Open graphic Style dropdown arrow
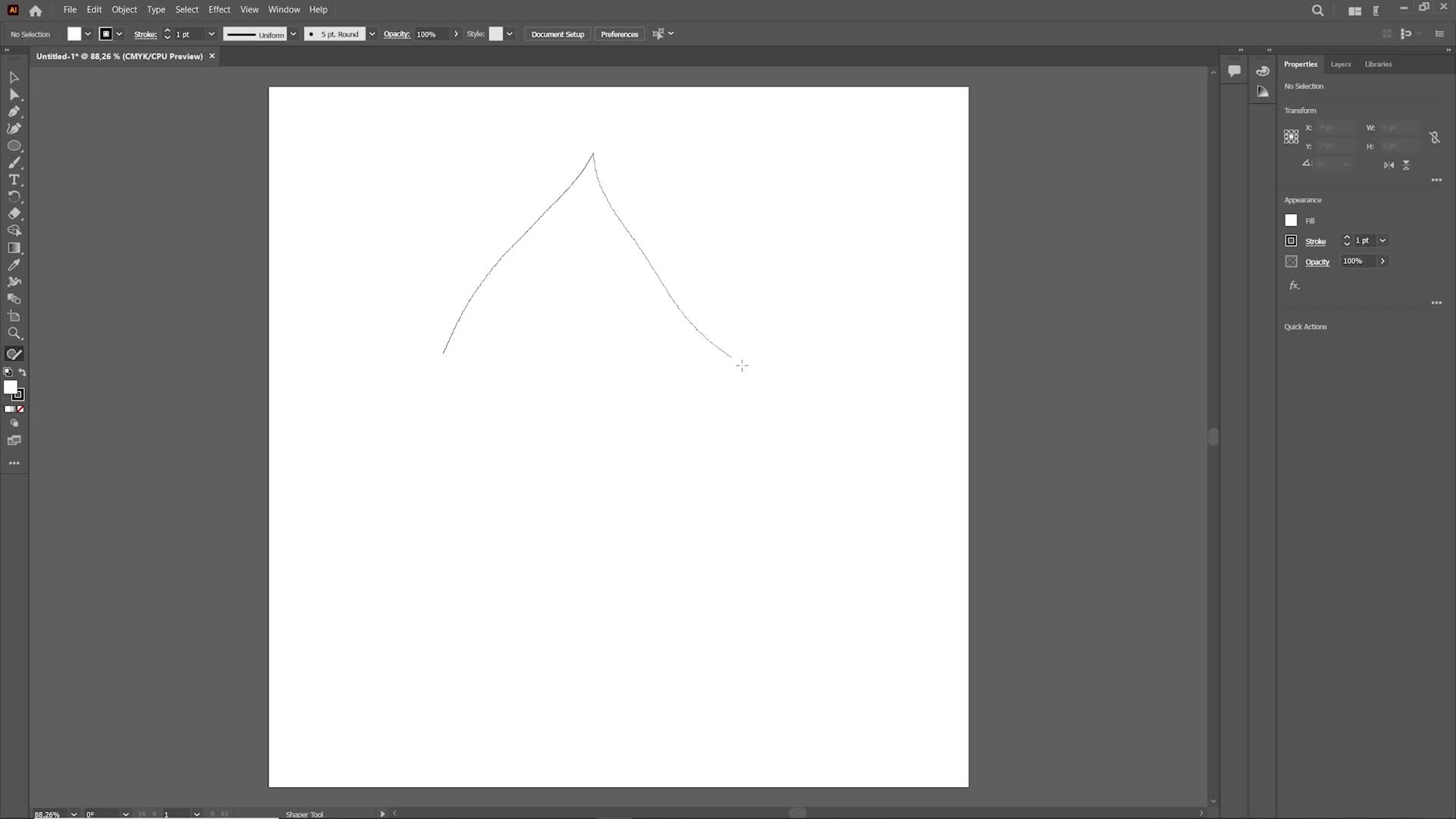Viewport: 1456px width, 819px height. [510, 34]
